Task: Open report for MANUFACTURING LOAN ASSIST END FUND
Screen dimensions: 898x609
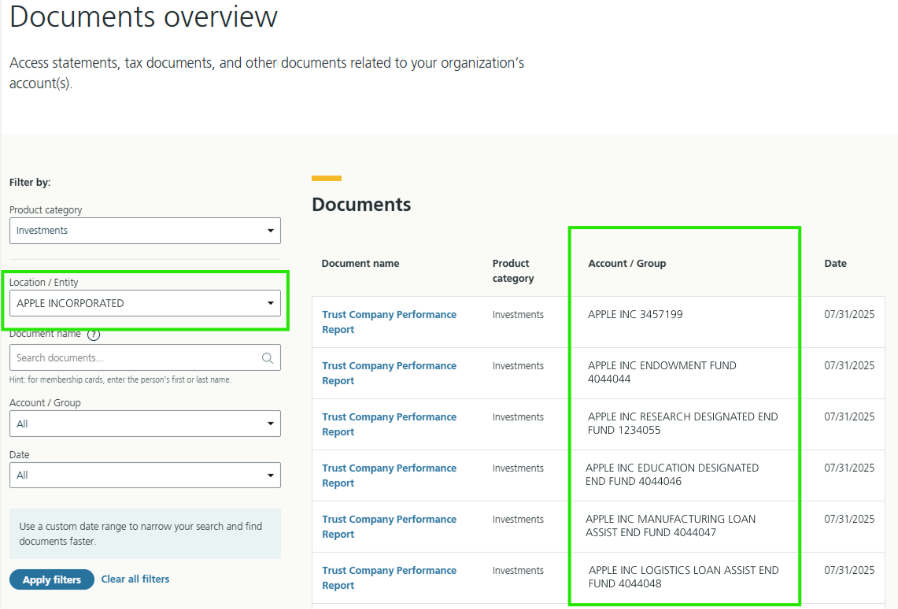Action: [389, 527]
